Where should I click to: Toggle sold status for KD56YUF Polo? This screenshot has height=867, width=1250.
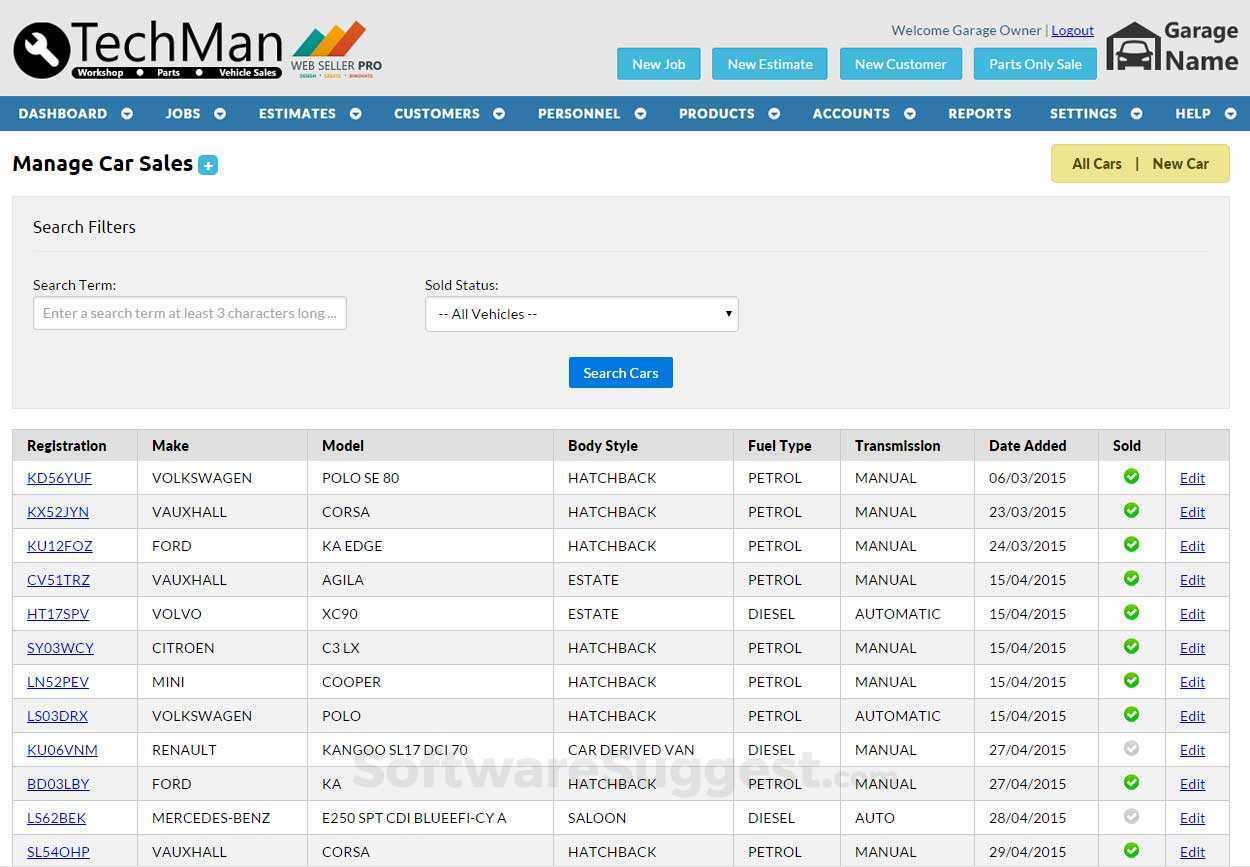pyautogui.click(x=1131, y=477)
